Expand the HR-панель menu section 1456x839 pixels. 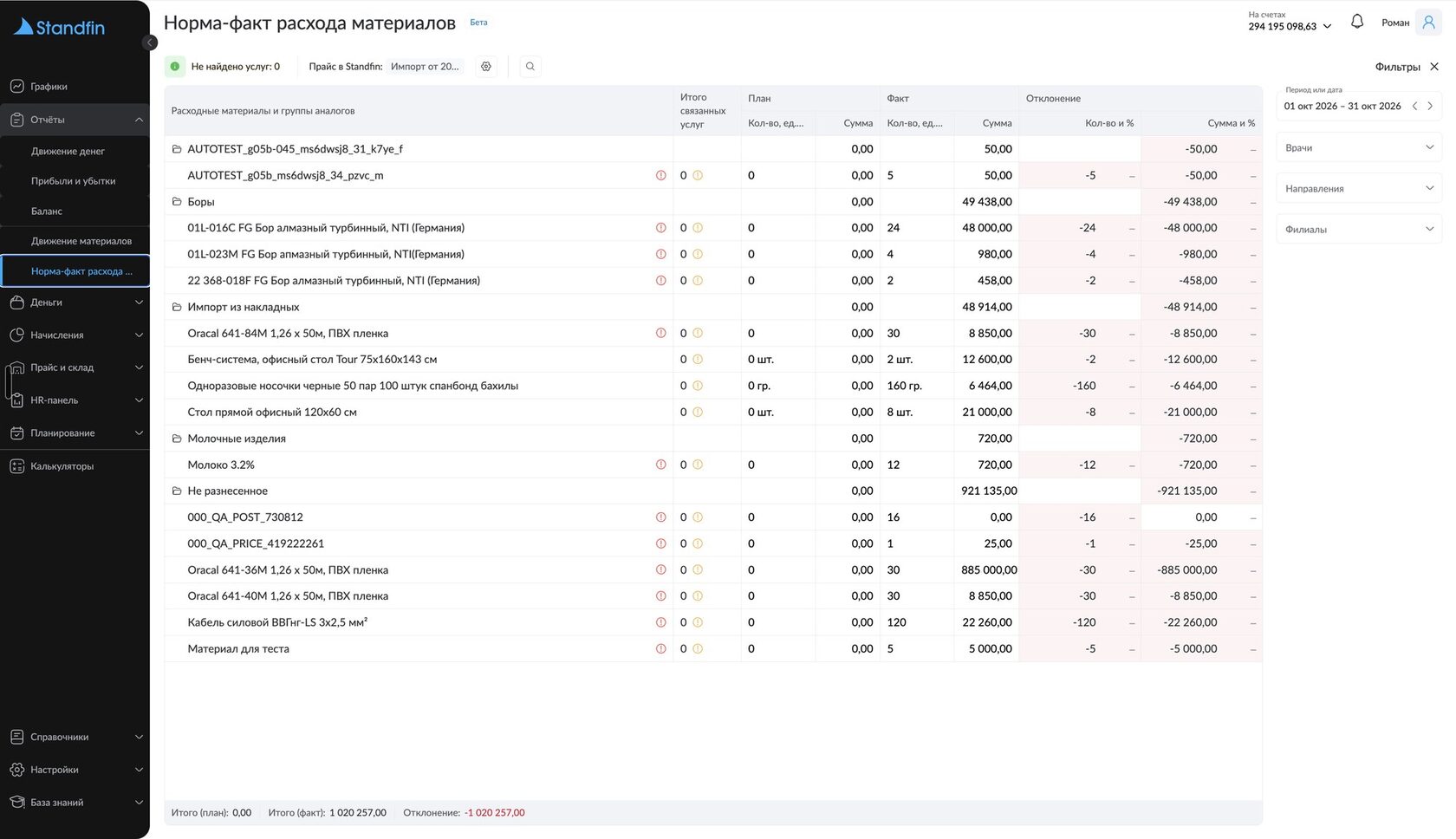point(75,400)
